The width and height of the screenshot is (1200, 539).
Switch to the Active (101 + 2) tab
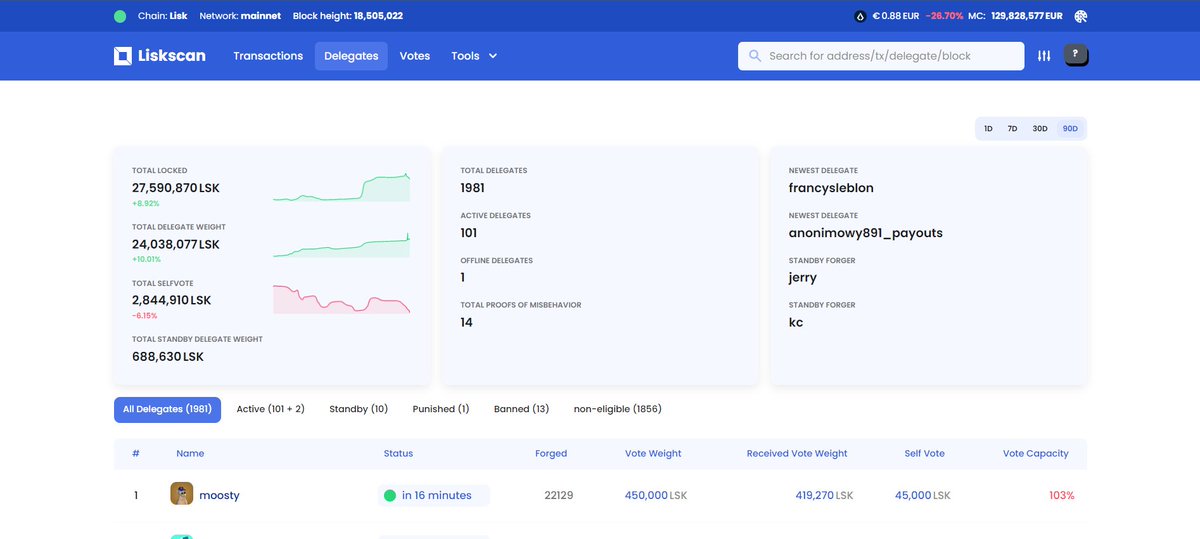point(270,409)
